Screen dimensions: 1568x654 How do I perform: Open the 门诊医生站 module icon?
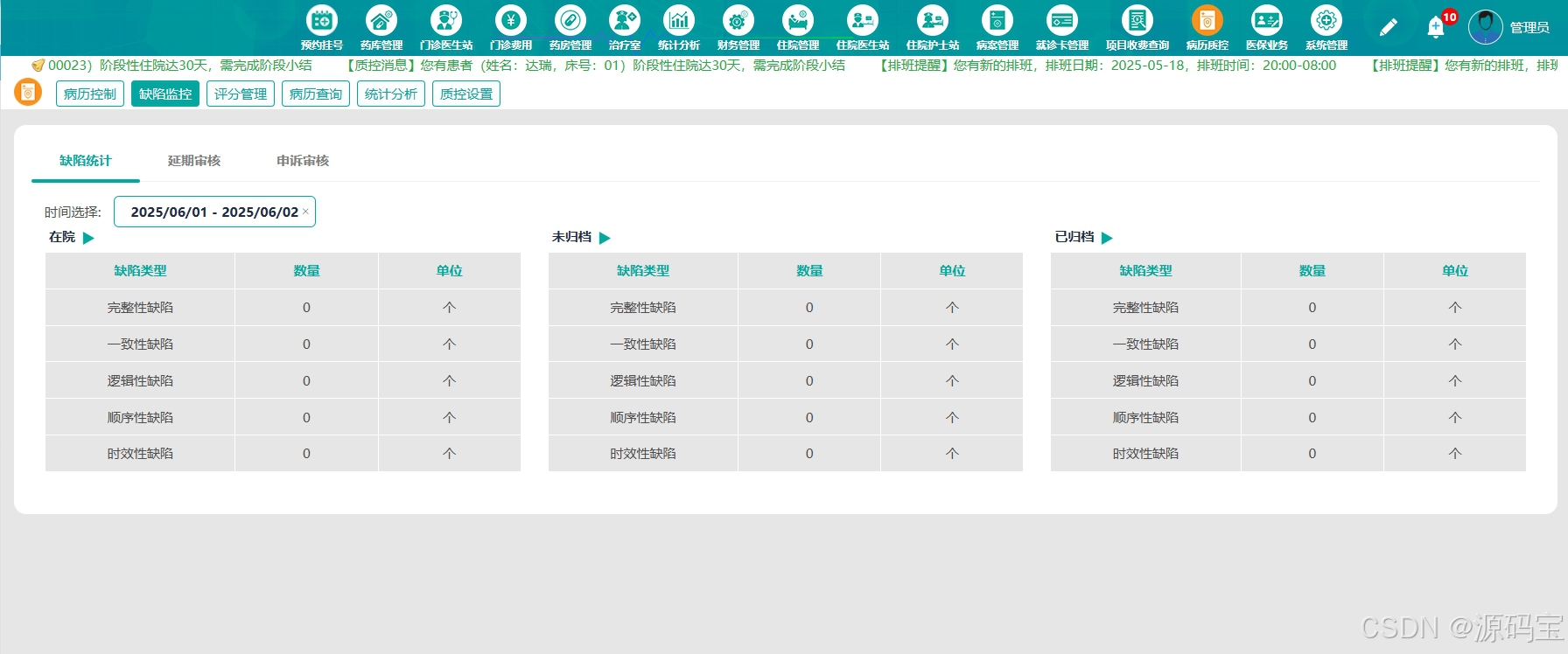coord(445,20)
